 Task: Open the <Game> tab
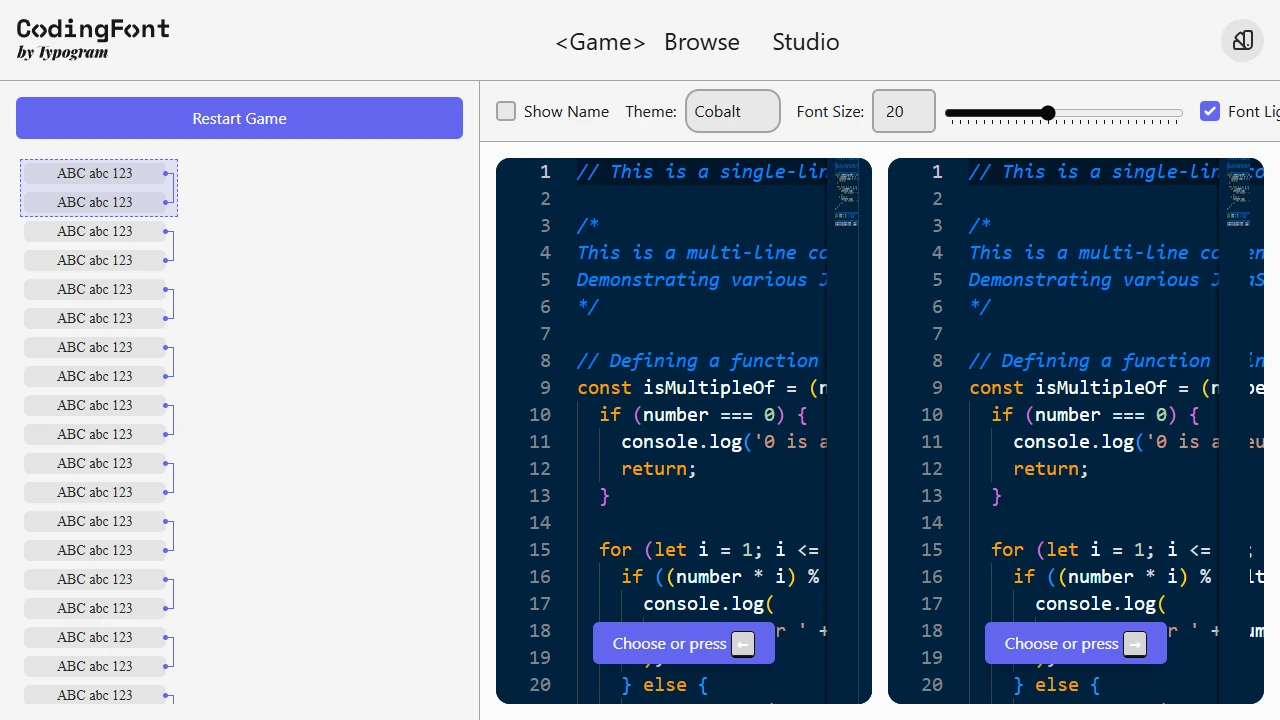pos(600,42)
